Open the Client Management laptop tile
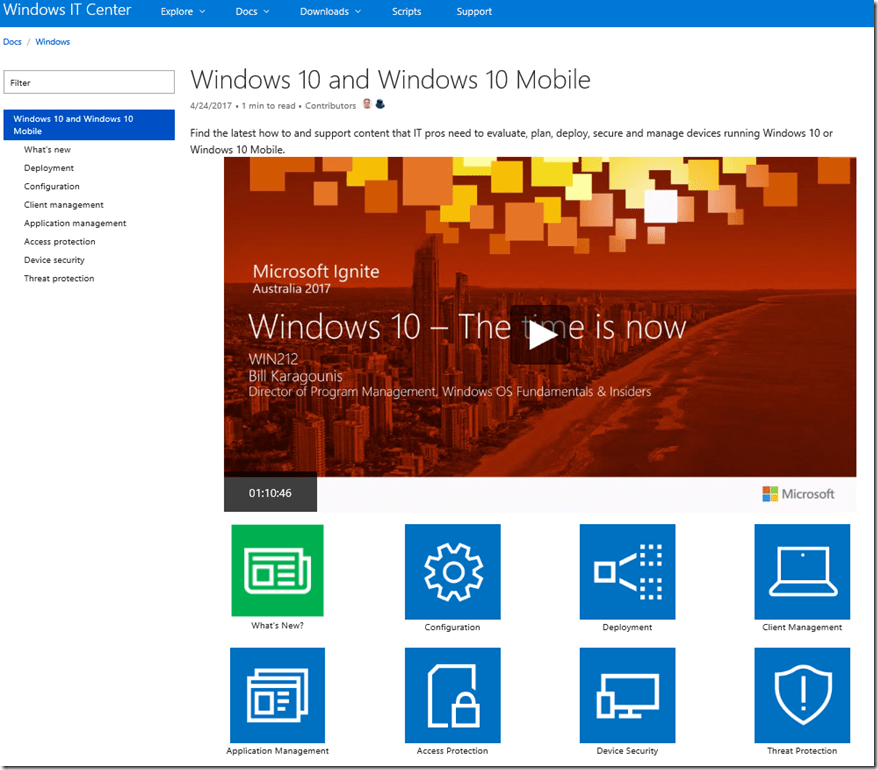This screenshot has height=770, width=878. 802,570
